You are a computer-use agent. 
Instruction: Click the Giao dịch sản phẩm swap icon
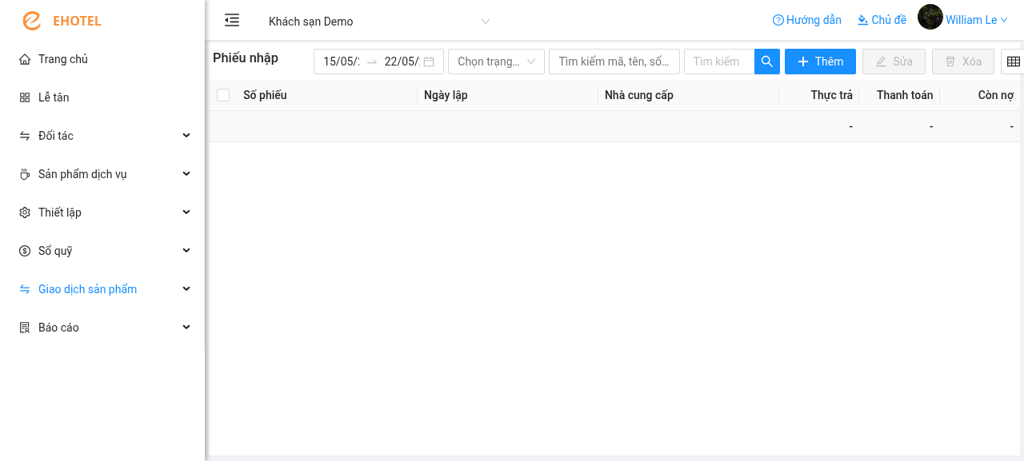(25, 289)
